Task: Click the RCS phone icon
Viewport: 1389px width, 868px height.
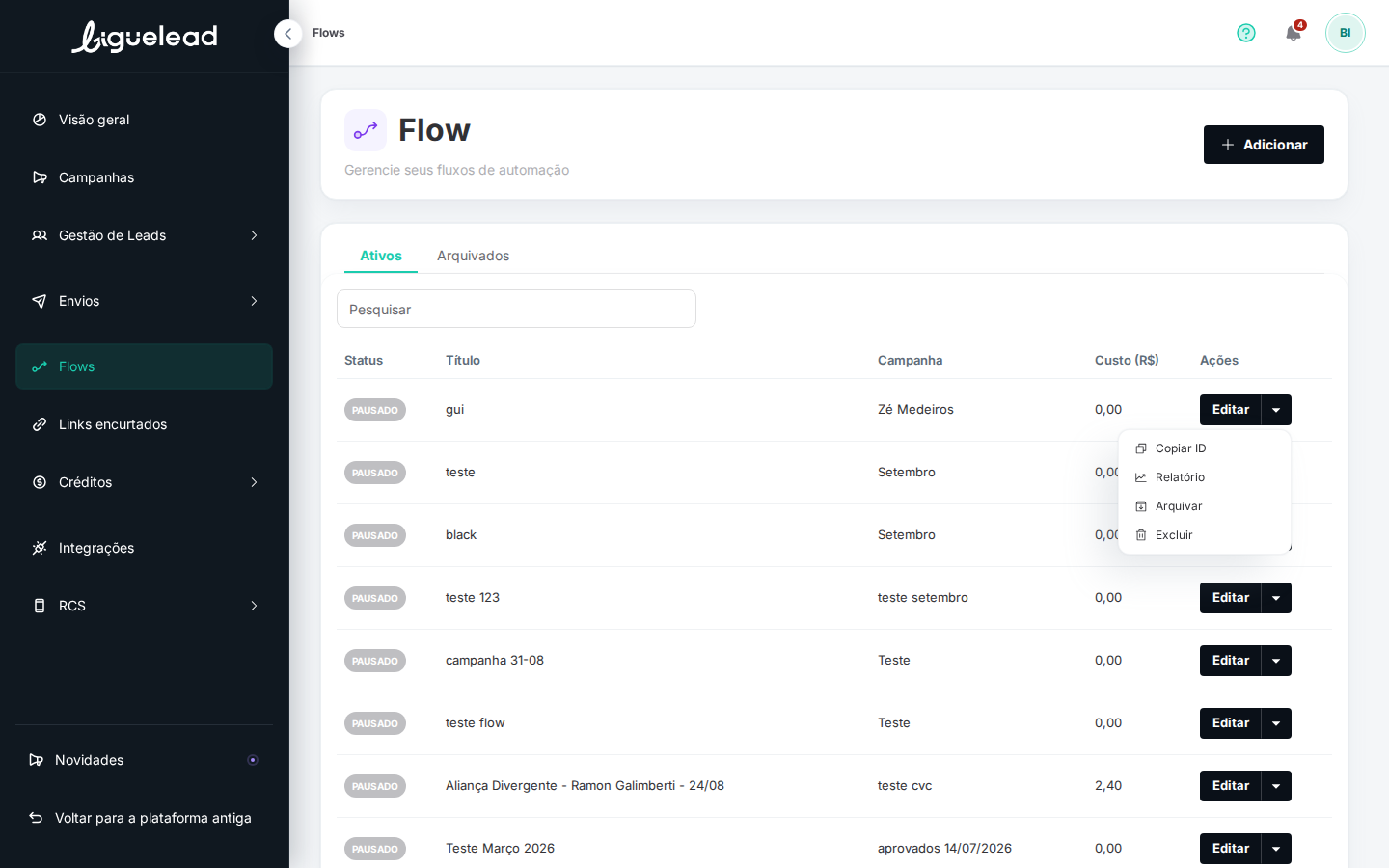Action: click(40, 606)
